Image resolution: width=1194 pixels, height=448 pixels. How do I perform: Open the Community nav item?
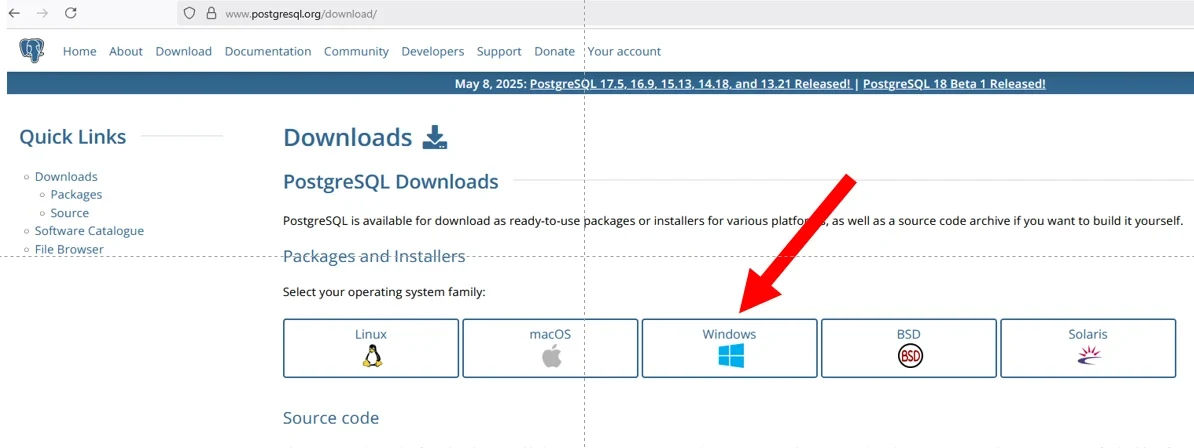[x=356, y=52]
